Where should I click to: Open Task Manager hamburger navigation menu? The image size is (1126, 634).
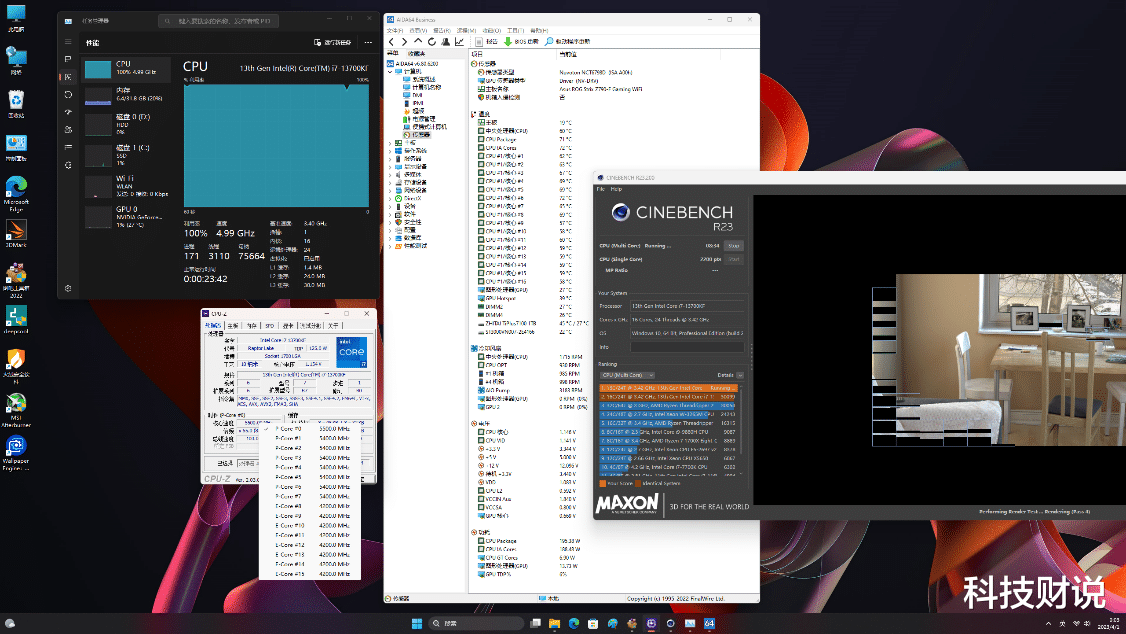(68, 42)
